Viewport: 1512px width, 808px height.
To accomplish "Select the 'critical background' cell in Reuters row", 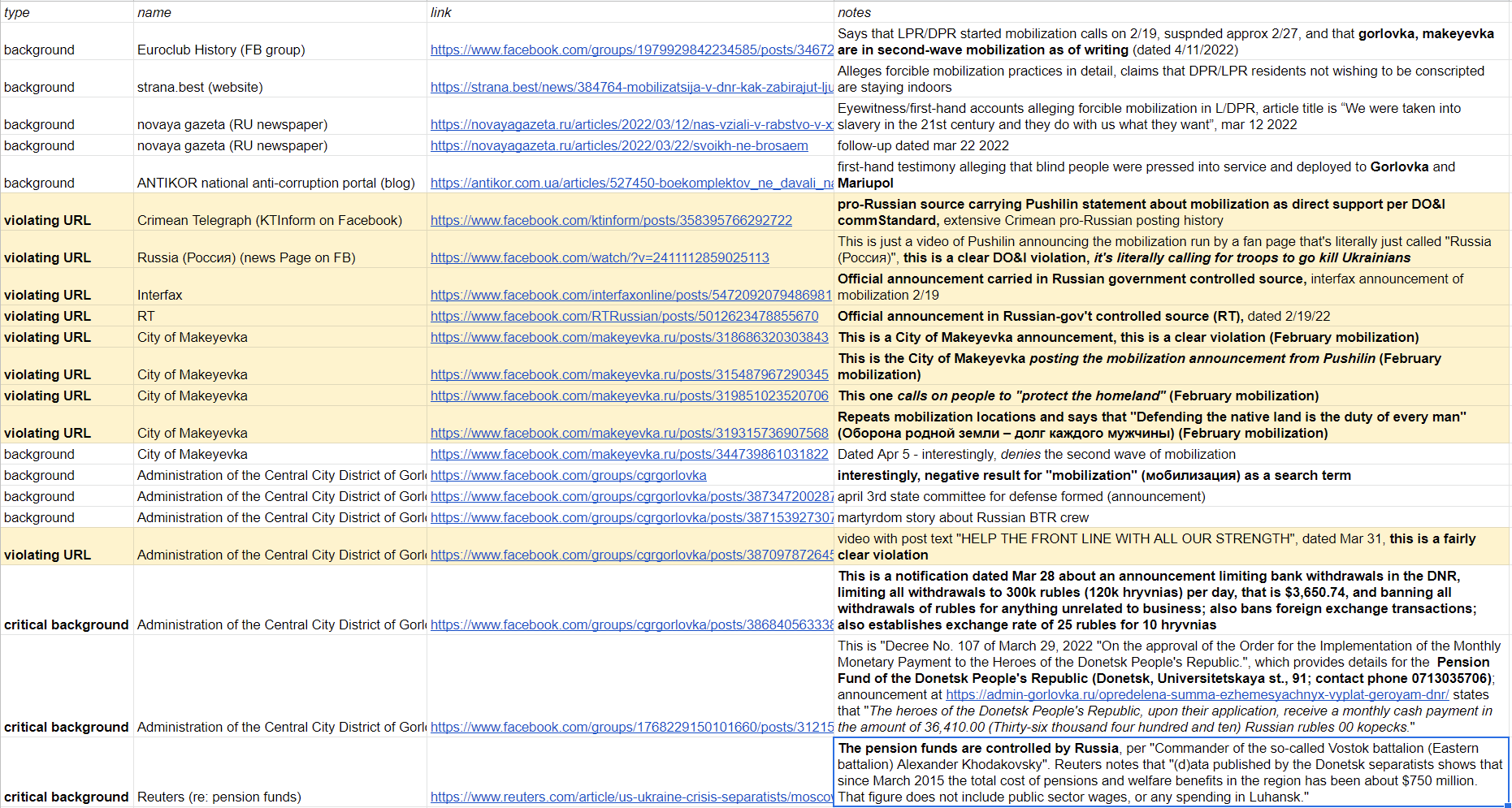I will click(67, 771).
